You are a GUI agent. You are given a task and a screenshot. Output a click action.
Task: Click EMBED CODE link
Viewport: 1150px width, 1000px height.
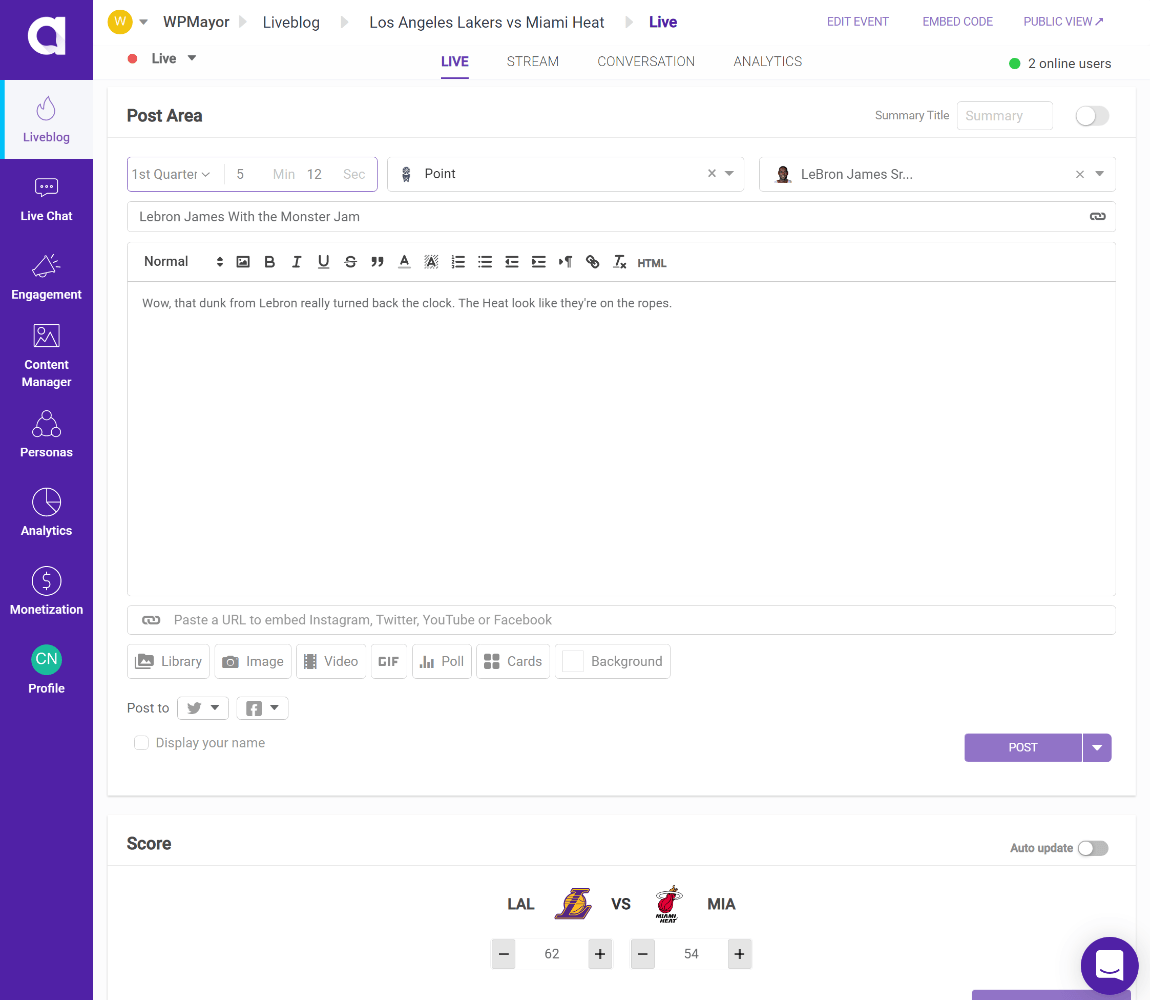point(957,22)
